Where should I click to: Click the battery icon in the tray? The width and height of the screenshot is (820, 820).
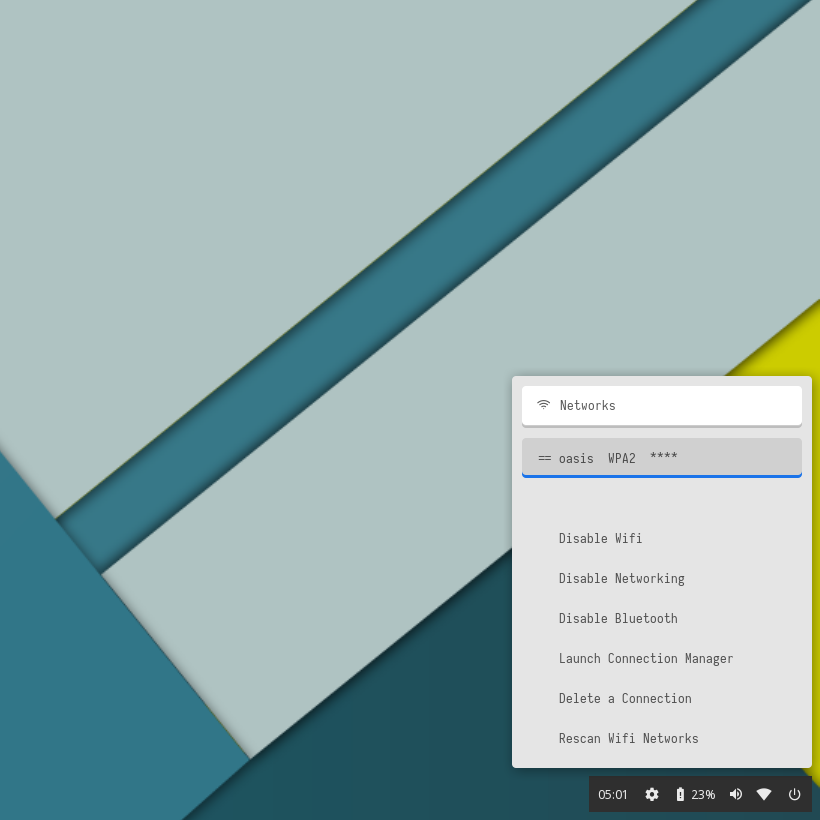tap(680, 794)
